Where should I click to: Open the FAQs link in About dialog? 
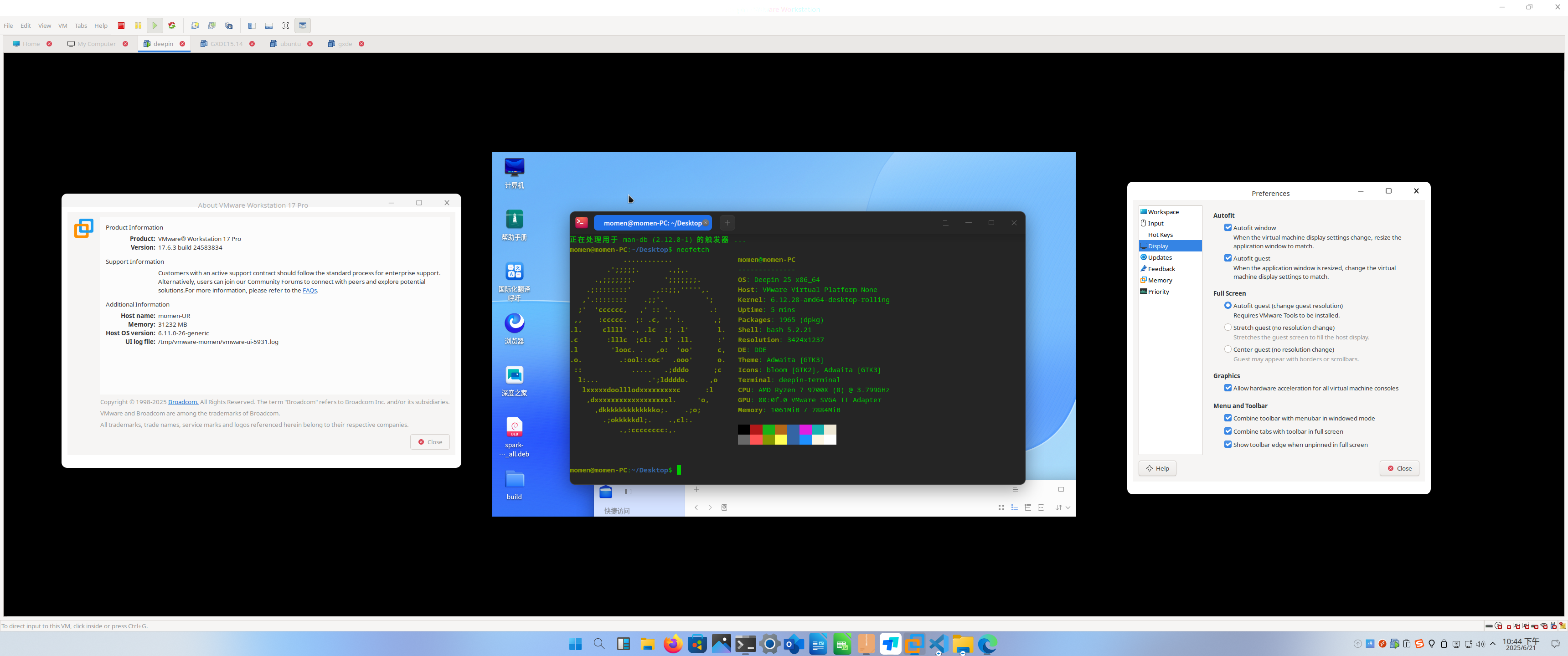[x=310, y=291]
